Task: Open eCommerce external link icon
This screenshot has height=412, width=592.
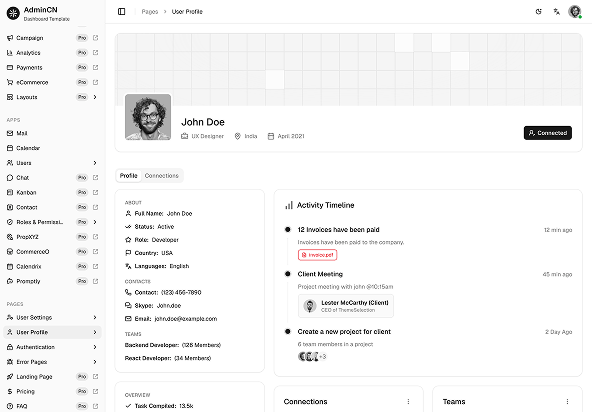Action: [x=96, y=82]
